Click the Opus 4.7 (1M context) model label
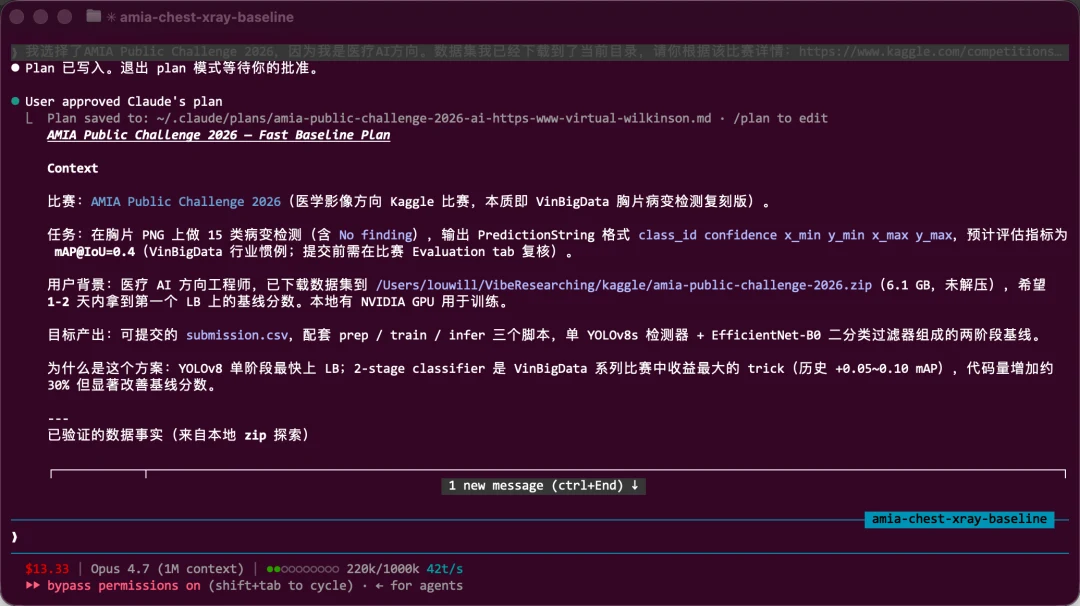 (x=167, y=569)
